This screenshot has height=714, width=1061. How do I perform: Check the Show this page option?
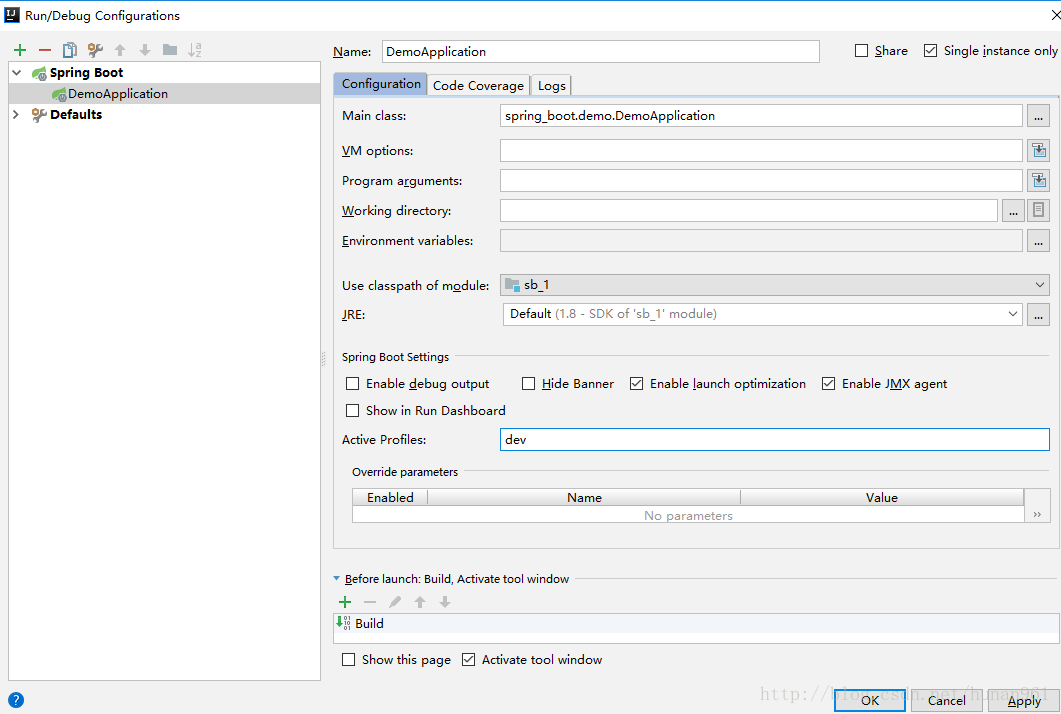click(x=348, y=659)
